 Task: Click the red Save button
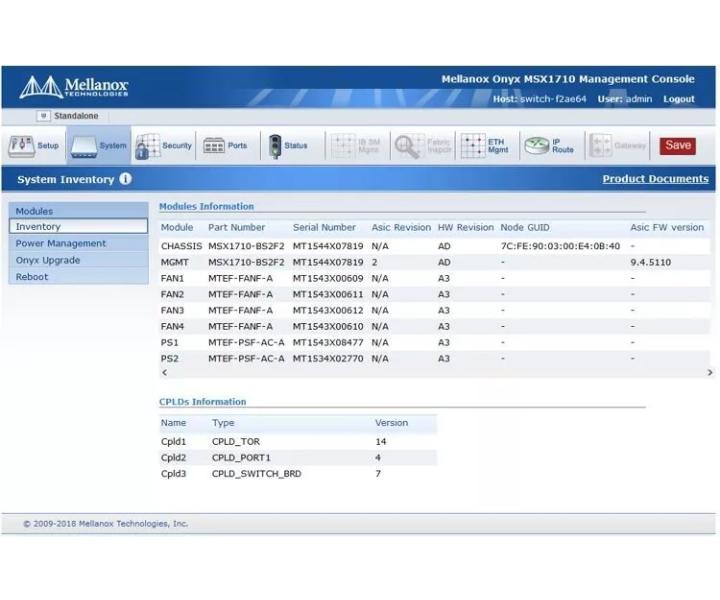[678, 146]
